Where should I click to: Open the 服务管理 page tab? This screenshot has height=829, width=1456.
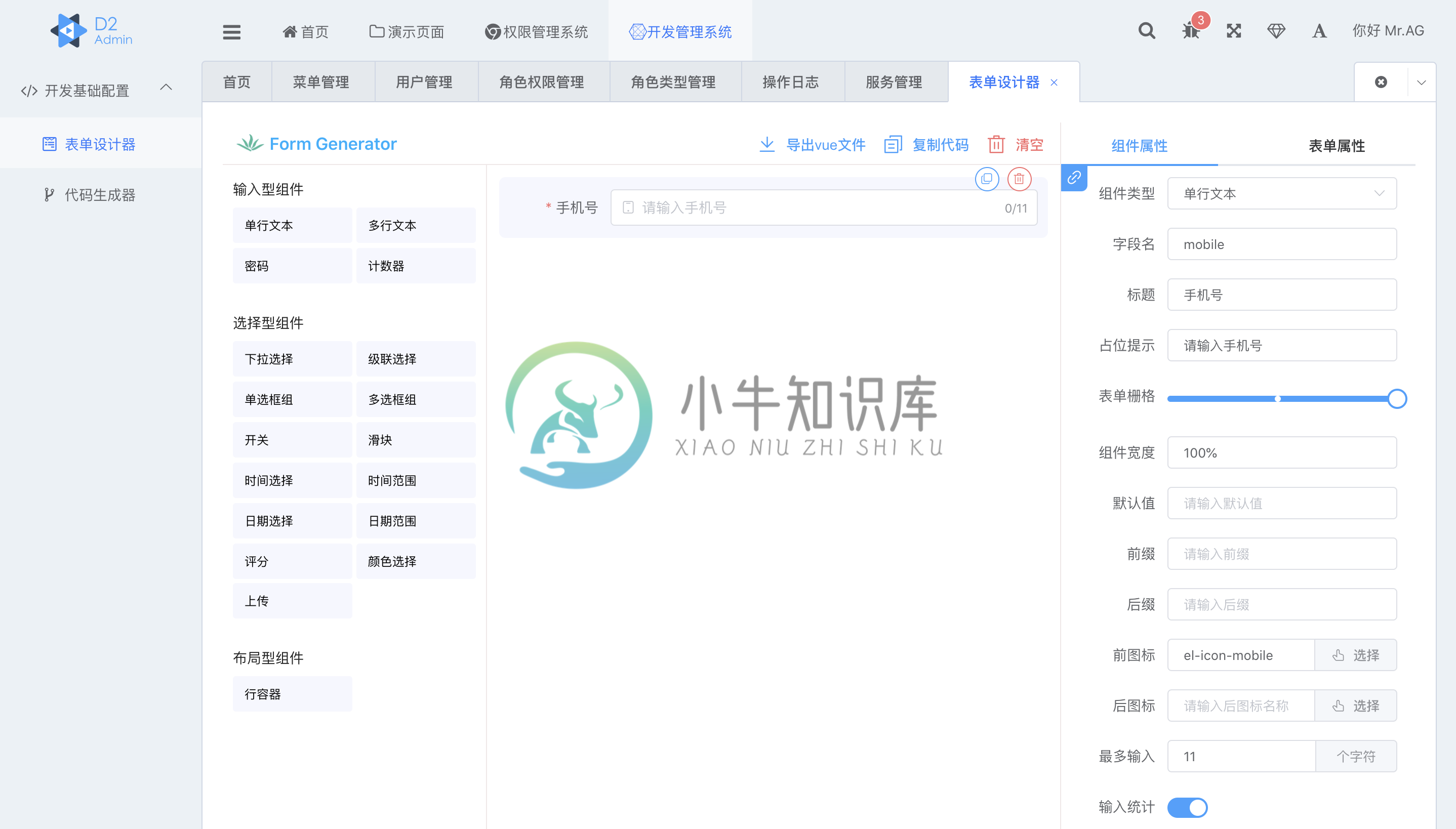894,82
